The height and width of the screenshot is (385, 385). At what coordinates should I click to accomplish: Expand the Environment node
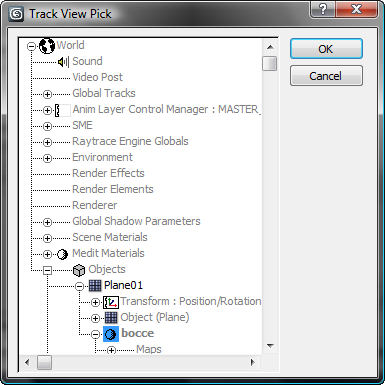47,158
